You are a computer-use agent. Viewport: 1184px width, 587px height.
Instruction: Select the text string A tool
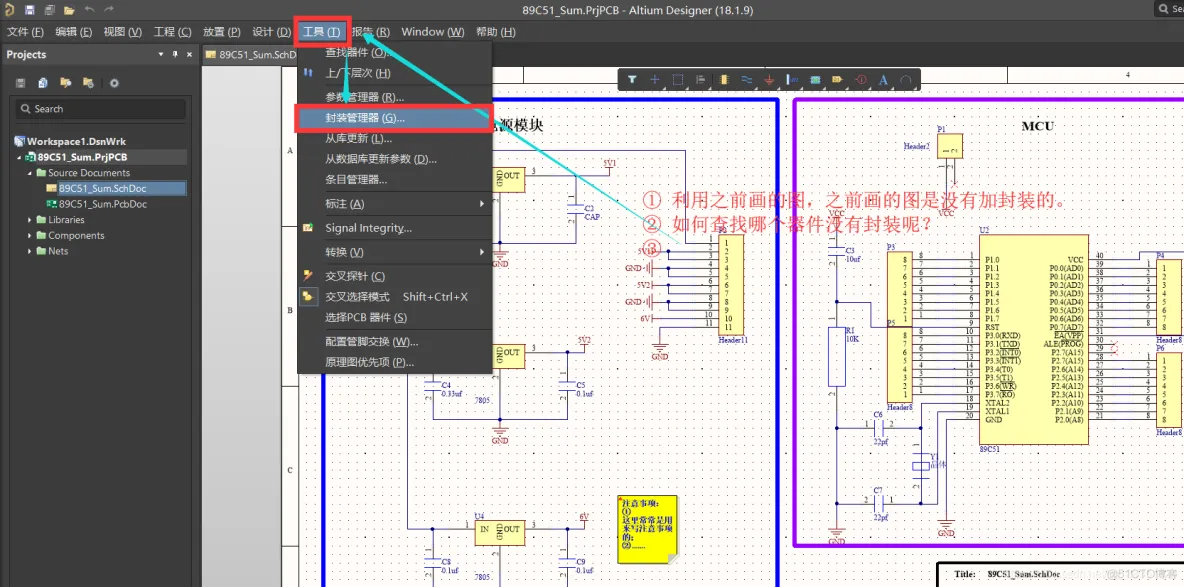(883, 79)
